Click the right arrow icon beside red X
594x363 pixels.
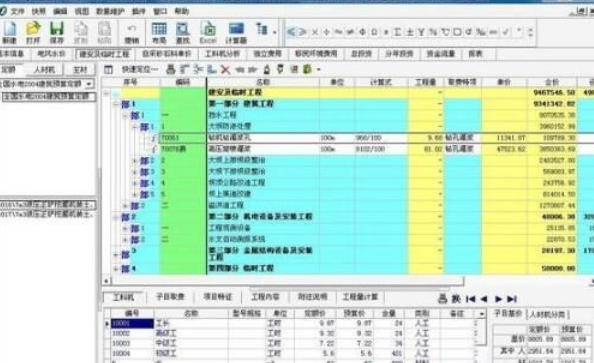pyautogui.click(x=253, y=70)
